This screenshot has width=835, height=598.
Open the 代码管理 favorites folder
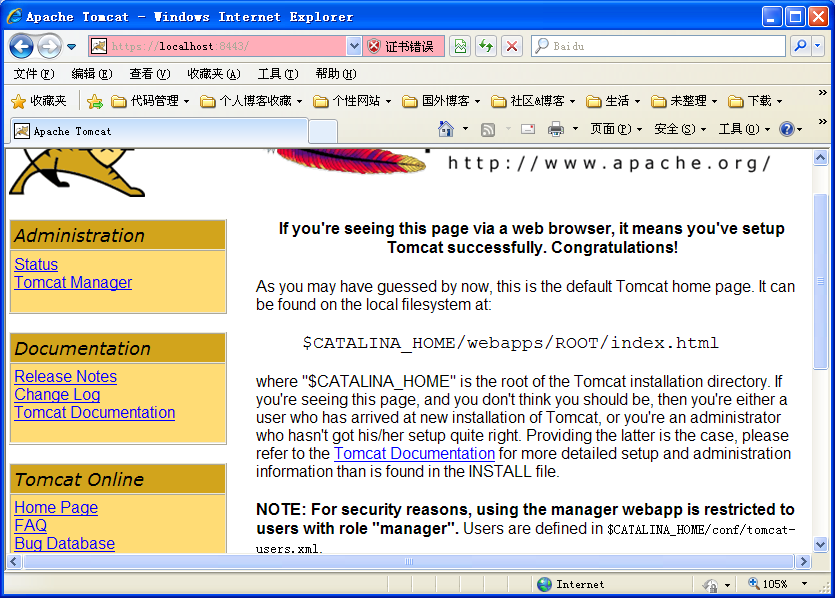[150, 101]
